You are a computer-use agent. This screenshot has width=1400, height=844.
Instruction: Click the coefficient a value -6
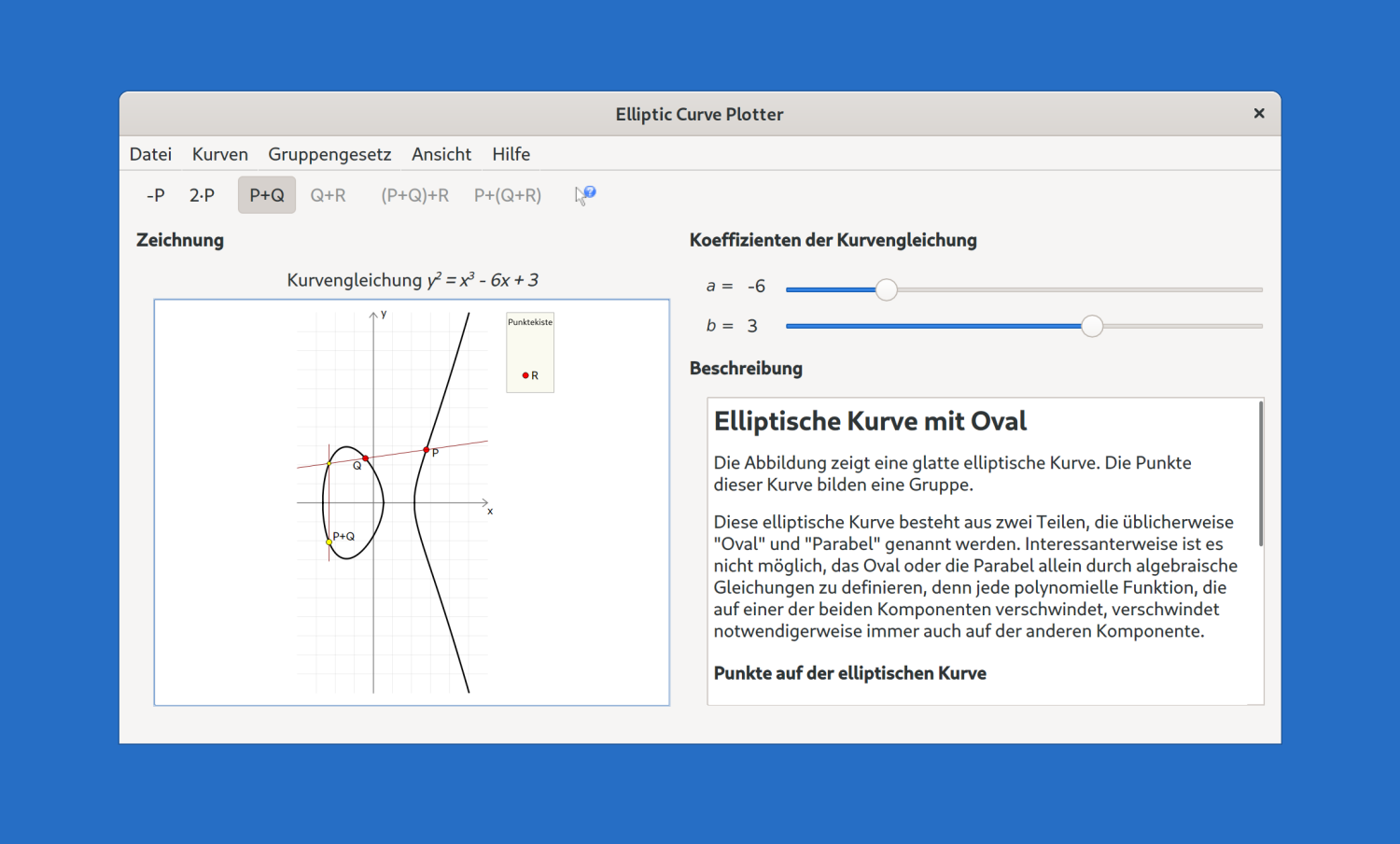(x=756, y=287)
